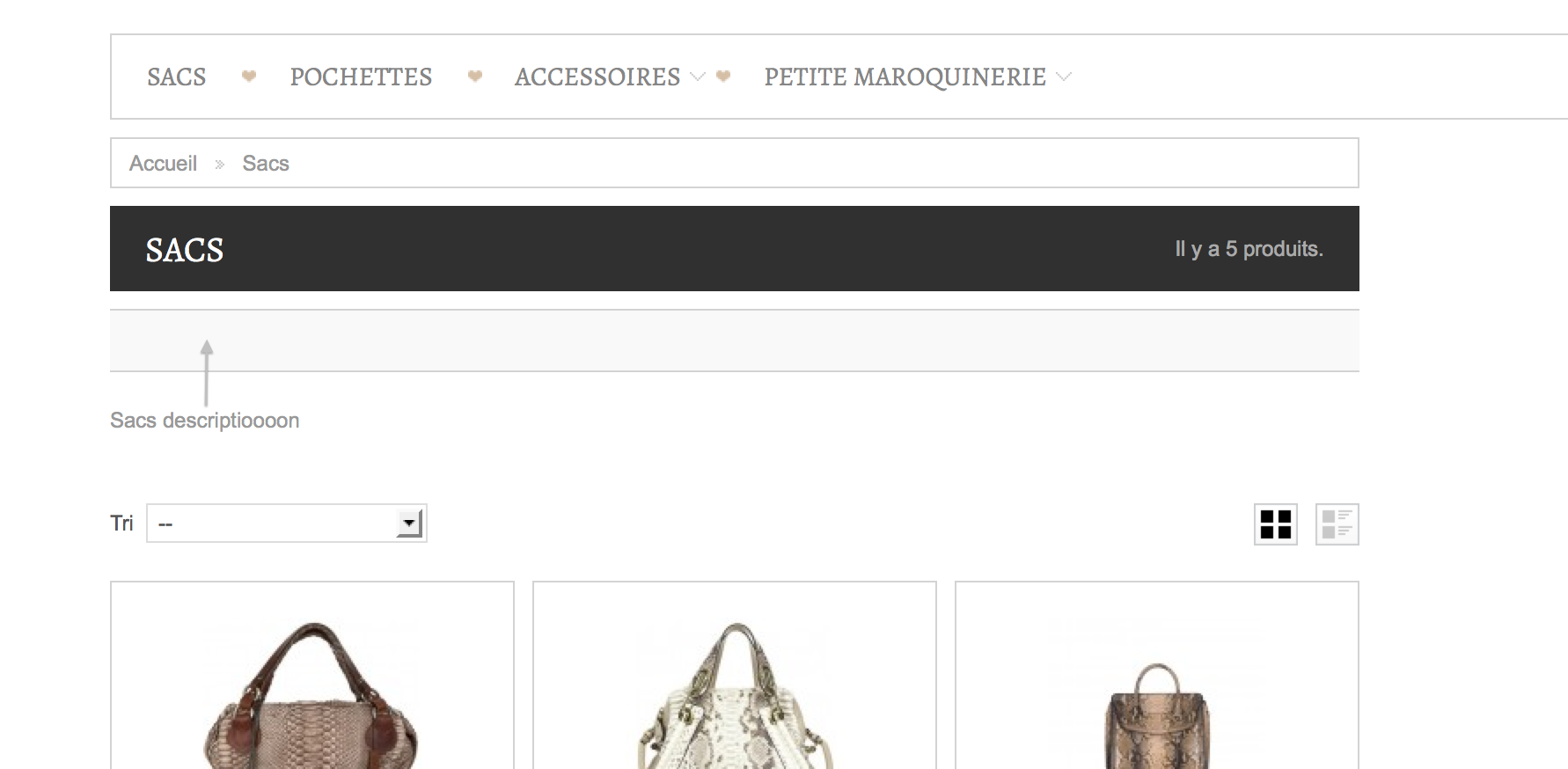Image resolution: width=1568 pixels, height=769 pixels.
Task: Click the breadcrumb double-arrow separator
Action: (220, 165)
